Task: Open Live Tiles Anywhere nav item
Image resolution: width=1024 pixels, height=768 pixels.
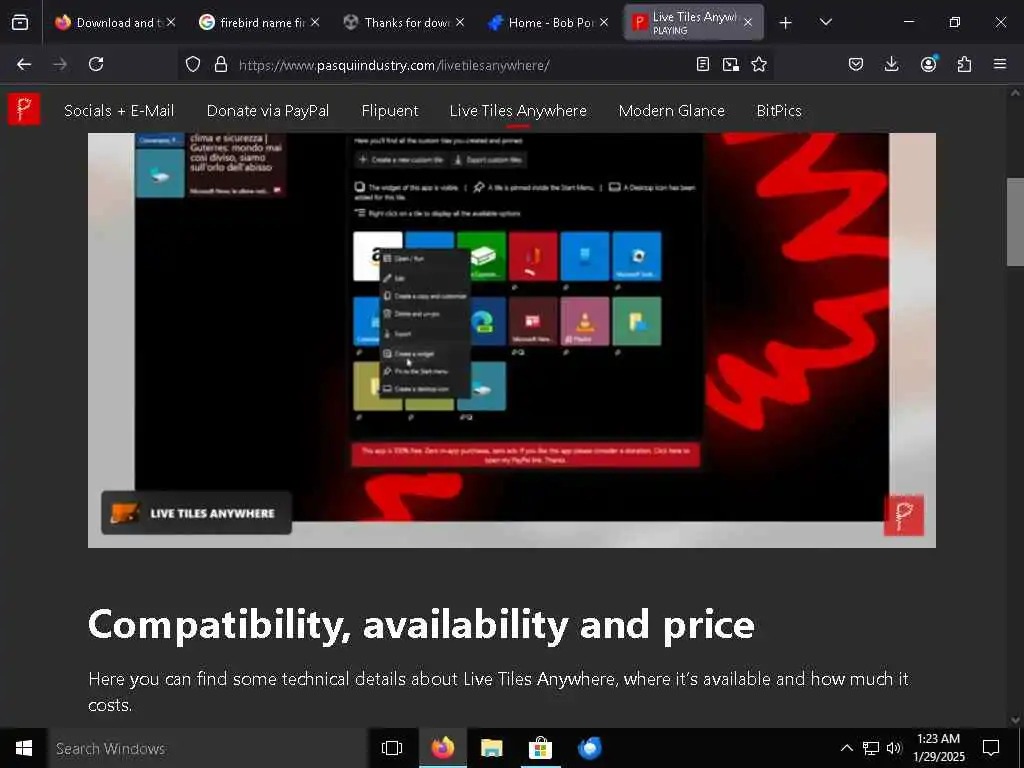Action: pos(518,111)
